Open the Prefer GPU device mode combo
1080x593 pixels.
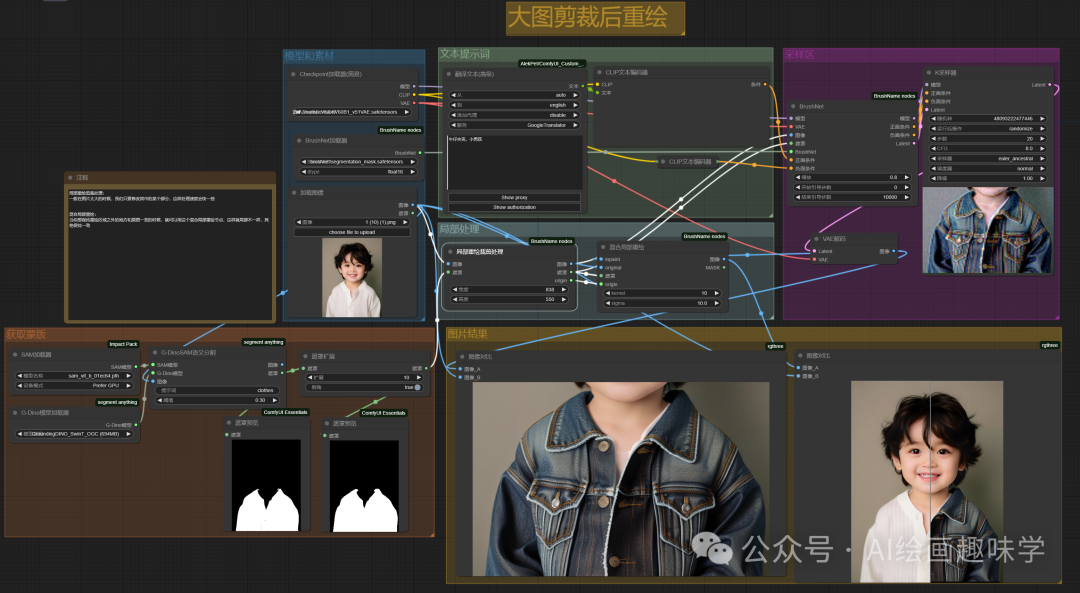(x=74, y=386)
